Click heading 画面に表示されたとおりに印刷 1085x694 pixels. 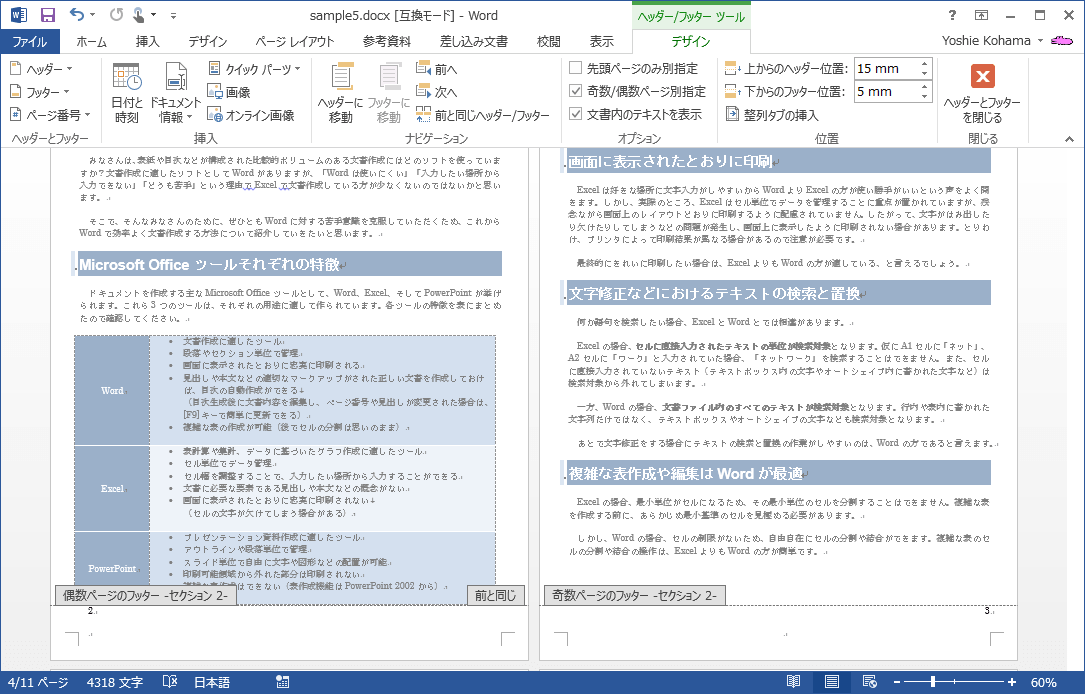pos(670,161)
